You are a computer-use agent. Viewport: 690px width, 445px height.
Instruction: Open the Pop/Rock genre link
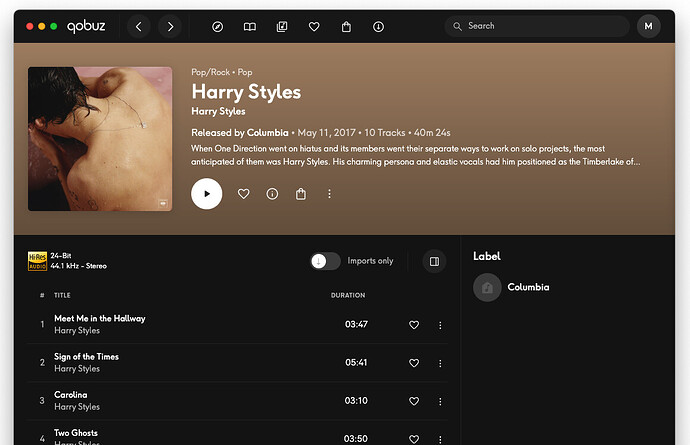point(210,72)
